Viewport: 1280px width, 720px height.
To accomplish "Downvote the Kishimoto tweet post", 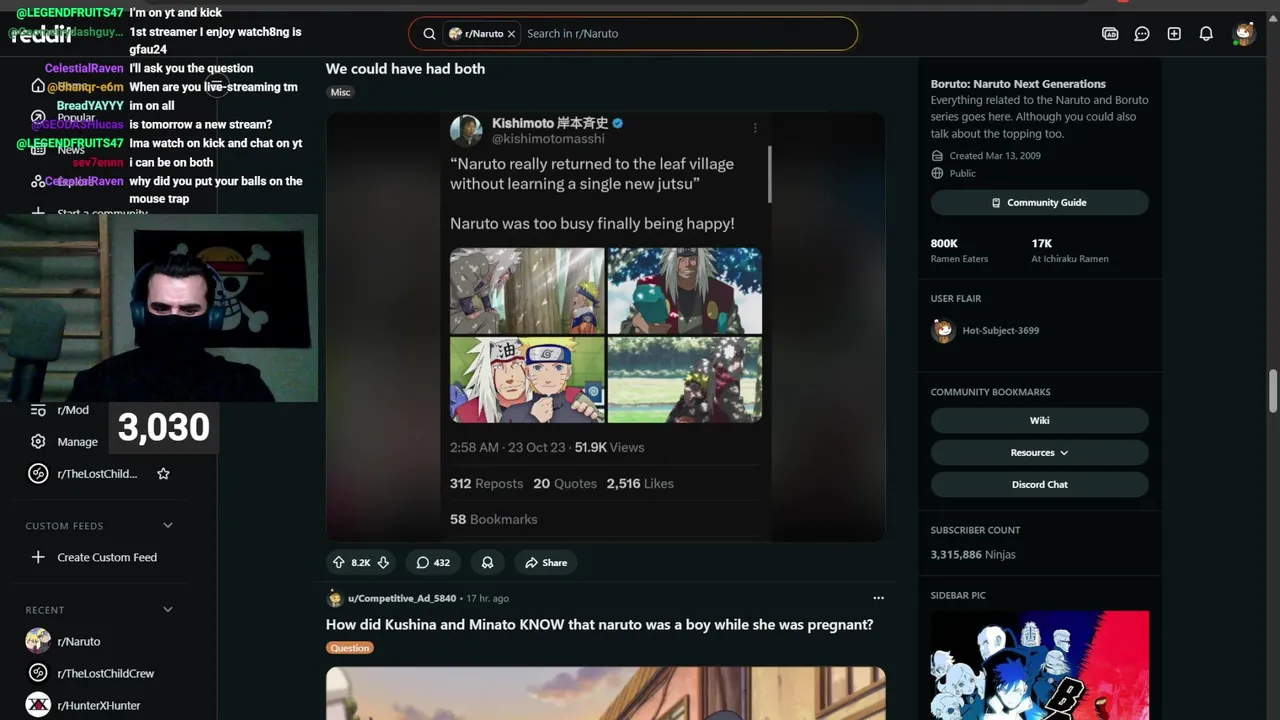I will [383, 562].
